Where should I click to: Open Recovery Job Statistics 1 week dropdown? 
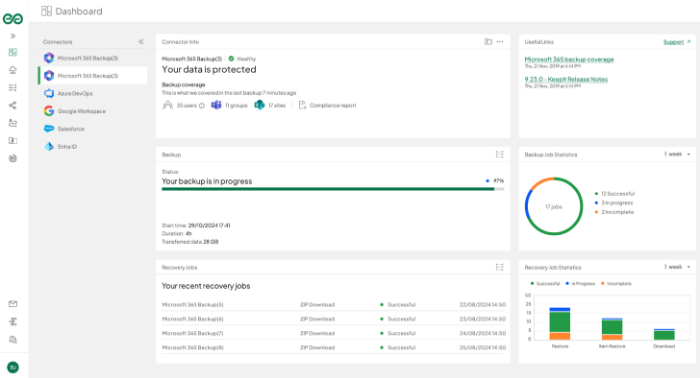677,267
